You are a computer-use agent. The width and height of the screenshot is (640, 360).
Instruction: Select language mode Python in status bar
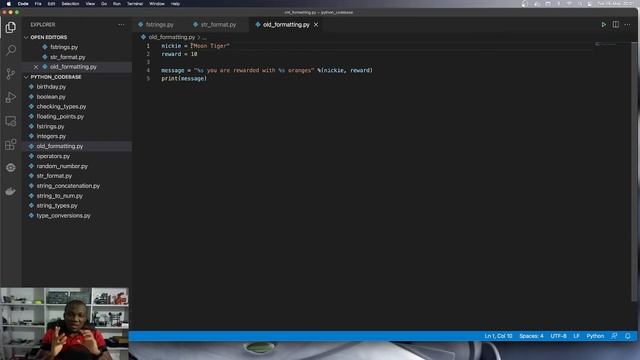[595, 336]
